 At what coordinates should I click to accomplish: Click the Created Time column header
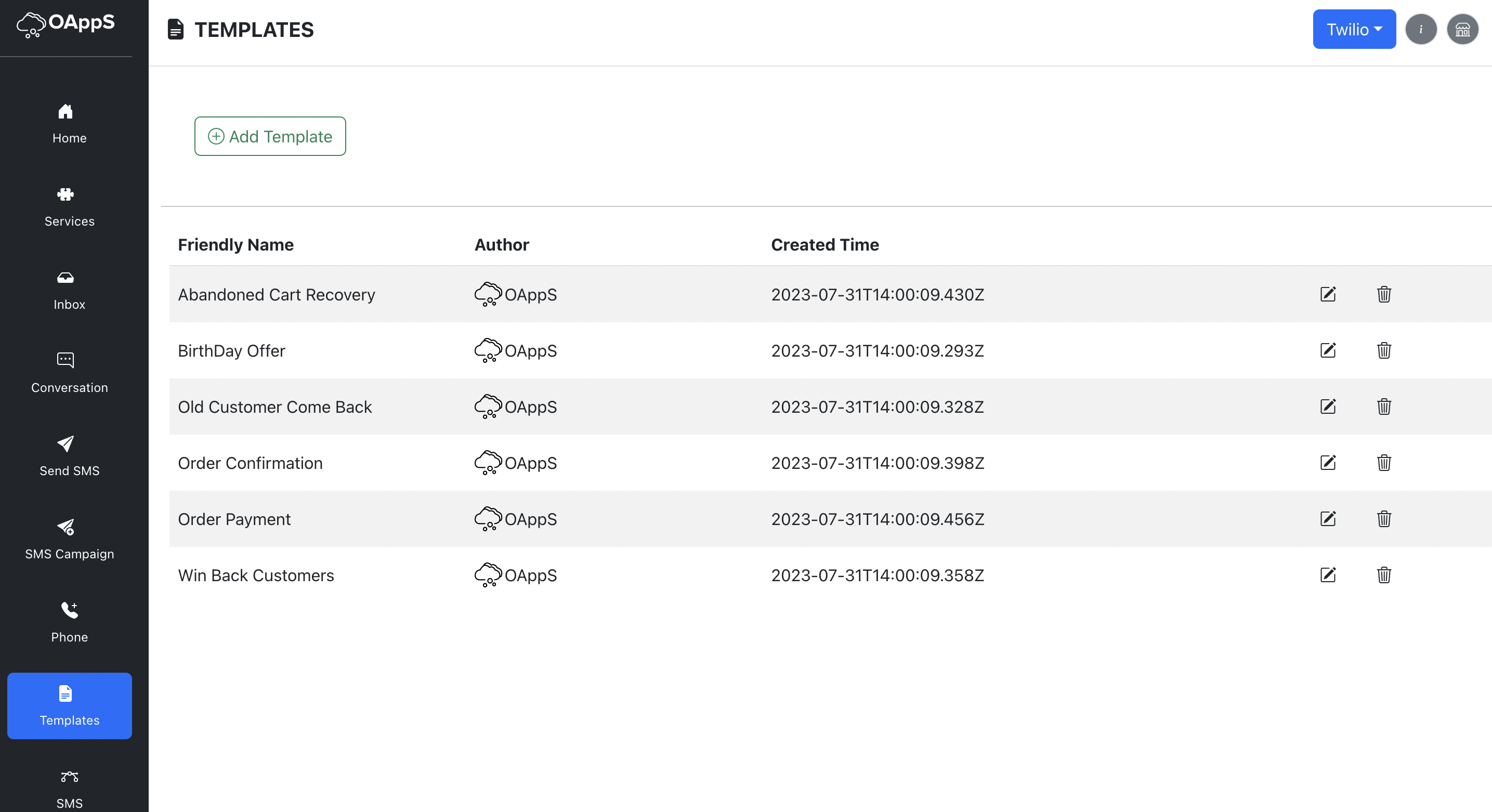[825, 244]
